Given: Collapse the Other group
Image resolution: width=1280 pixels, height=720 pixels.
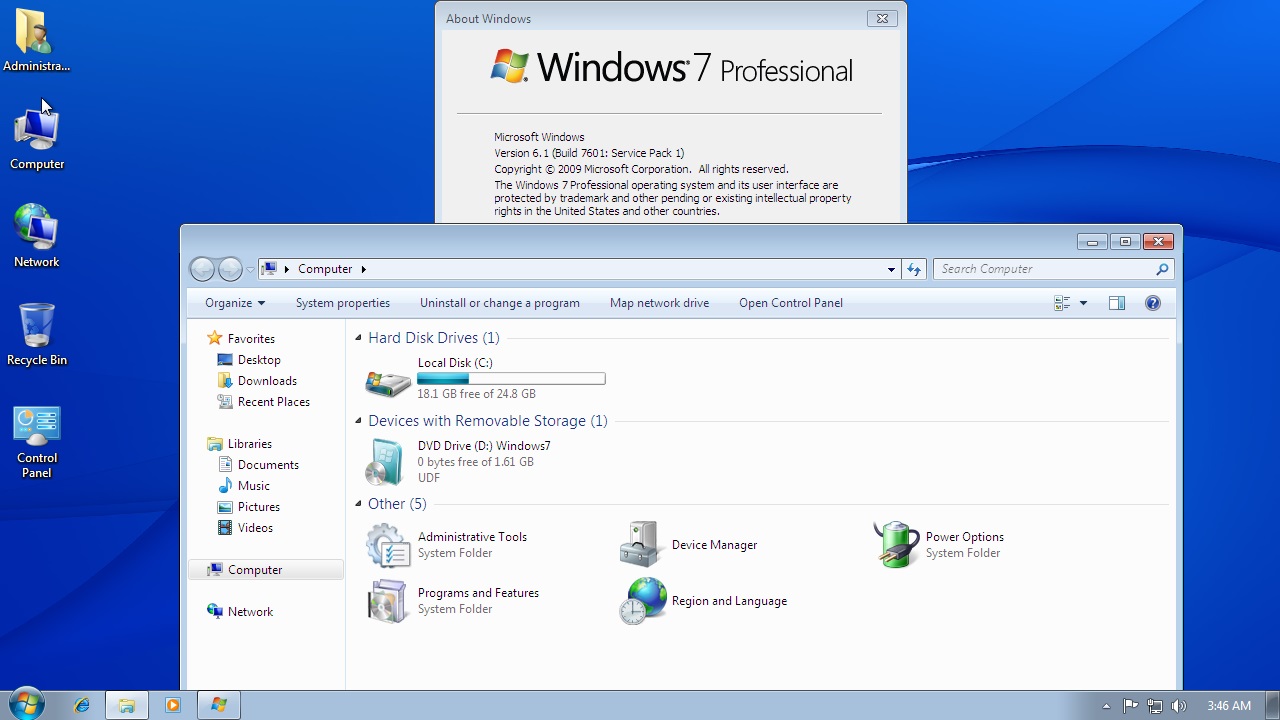Looking at the screenshot, I should pos(359,504).
